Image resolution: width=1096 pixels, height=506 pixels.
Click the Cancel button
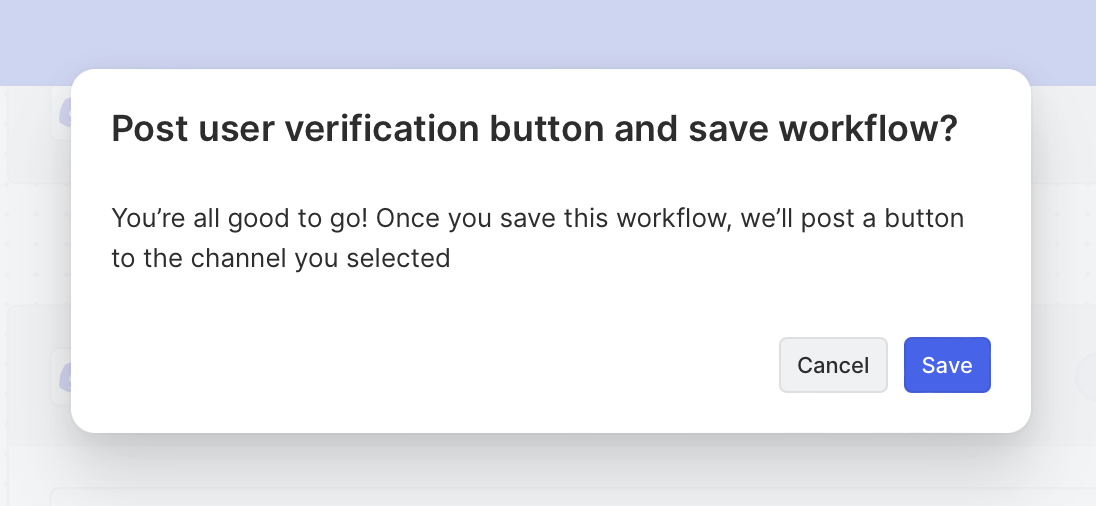pos(832,365)
